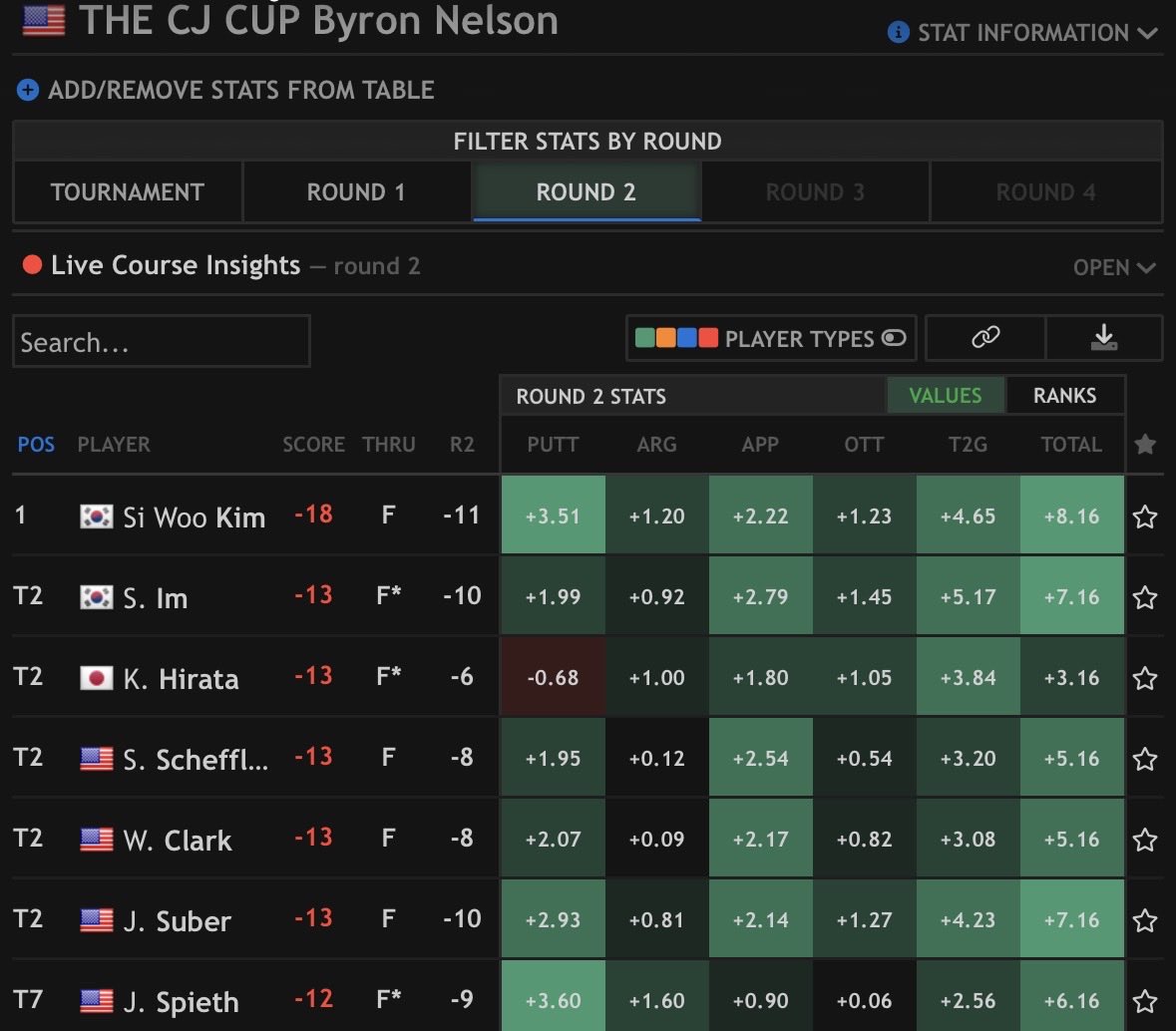Sort table by TOTAL column
This screenshot has height=1031, width=1176.
1071,445
